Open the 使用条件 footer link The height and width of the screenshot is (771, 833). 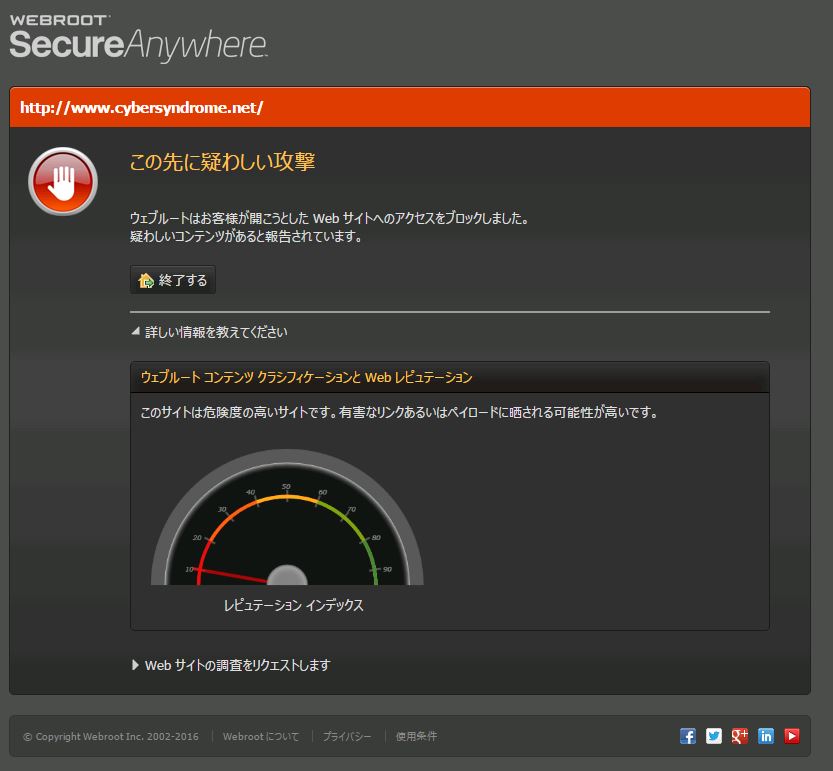[x=416, y=736]
